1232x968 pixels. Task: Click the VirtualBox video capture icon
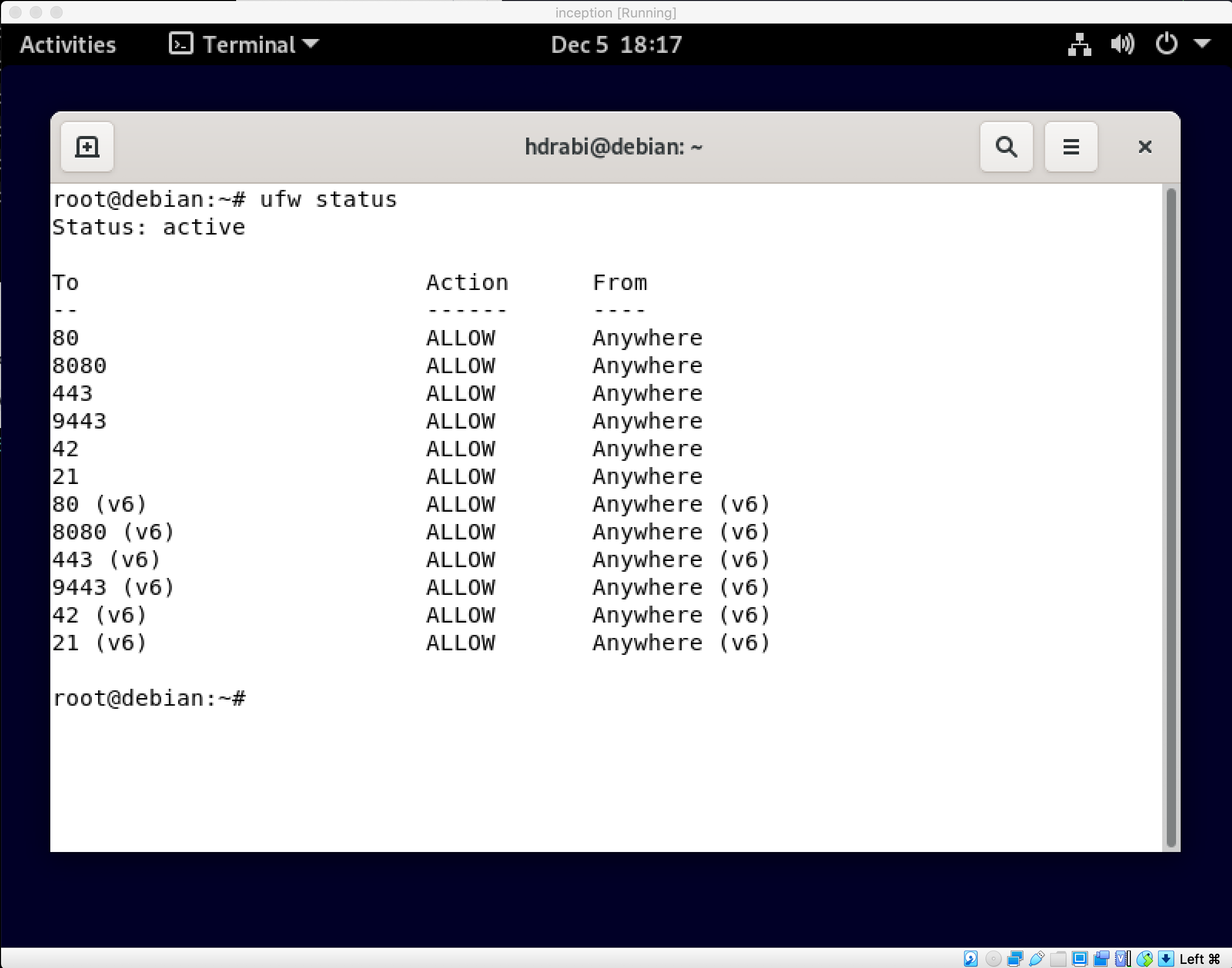[x=1101, y=958]
